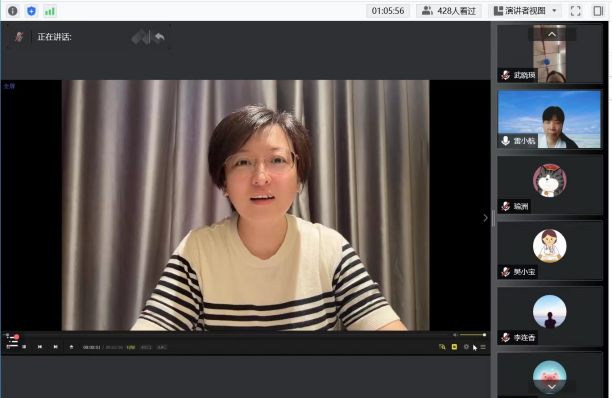Skip to previous track in player
Viewport: 612px width, 398px height.
40,346
